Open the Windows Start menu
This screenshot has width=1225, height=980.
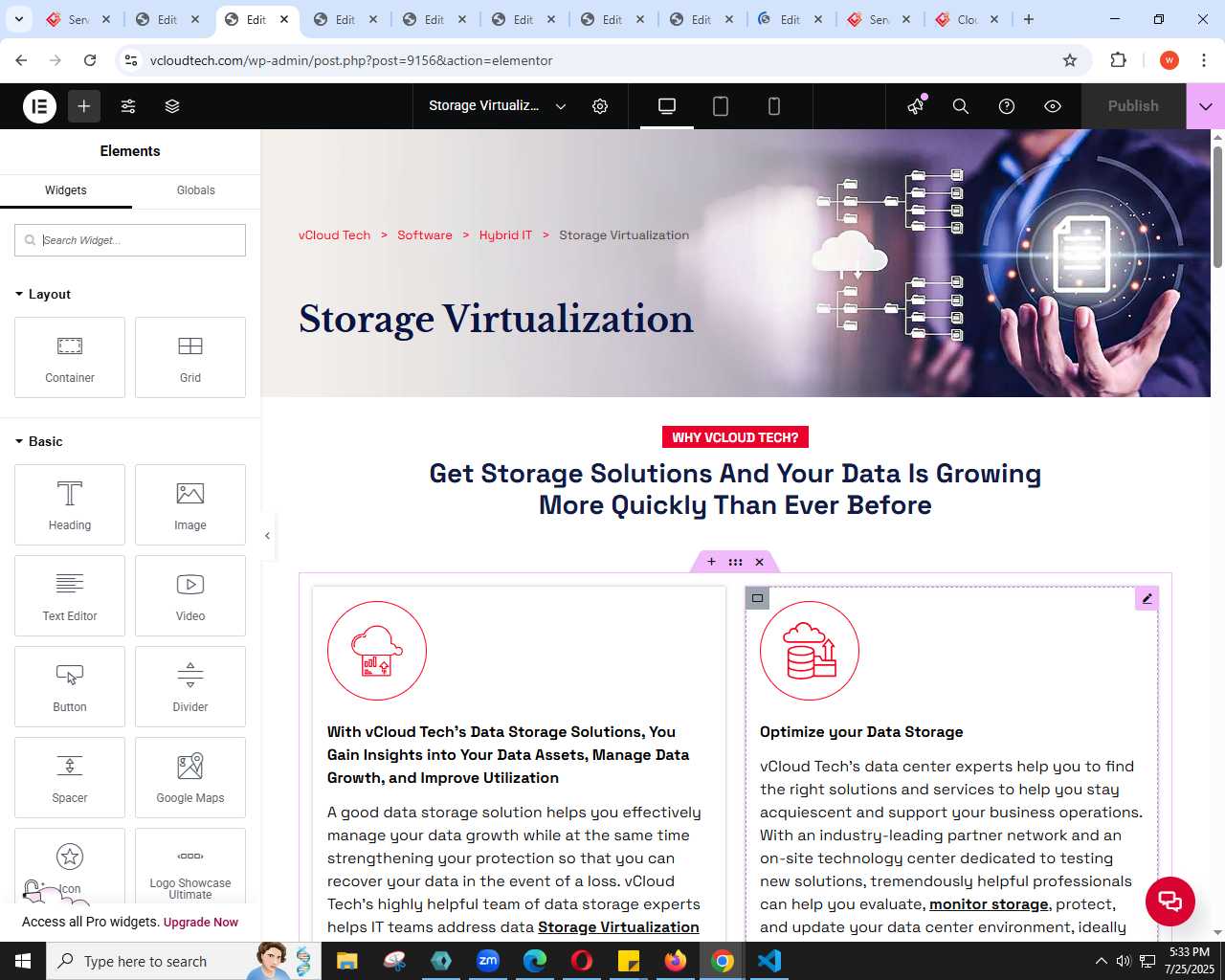[23, 961]
